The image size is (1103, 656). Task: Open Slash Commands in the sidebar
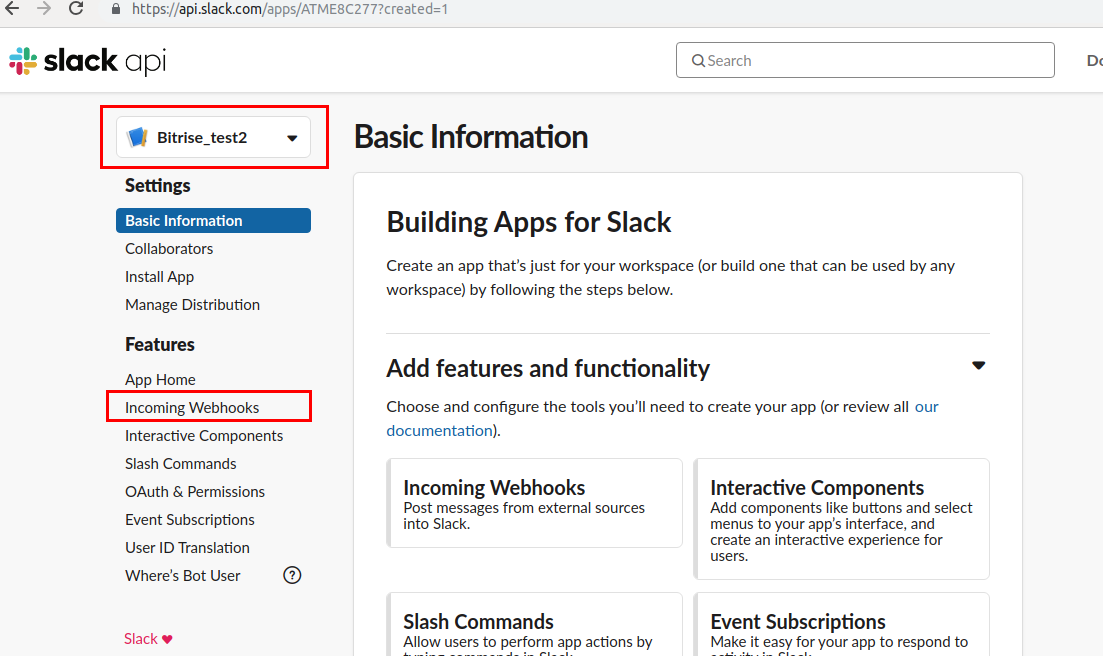pyautogui.click(x=181, y=463)
